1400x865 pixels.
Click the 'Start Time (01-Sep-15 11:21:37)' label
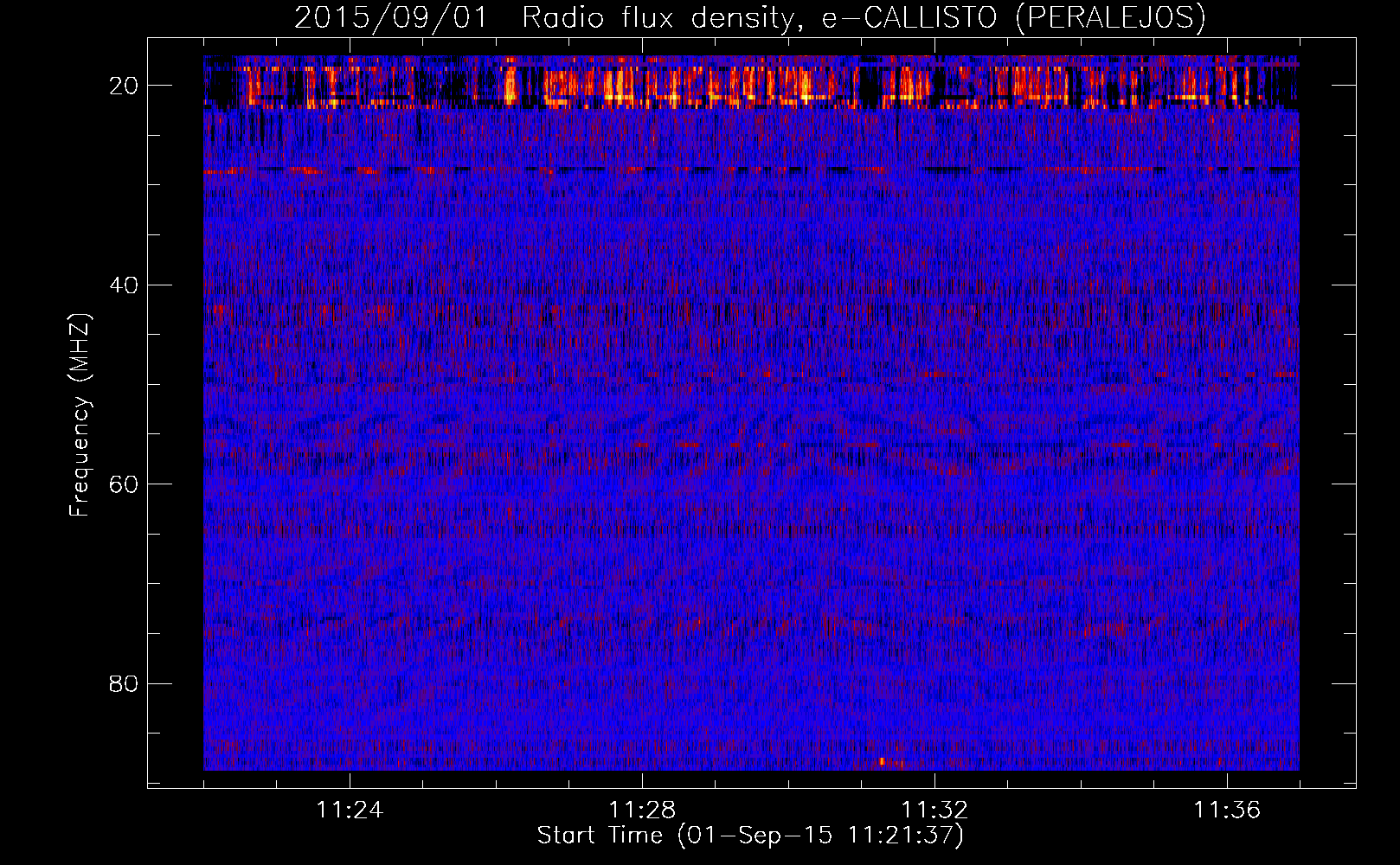click(750, 836)
